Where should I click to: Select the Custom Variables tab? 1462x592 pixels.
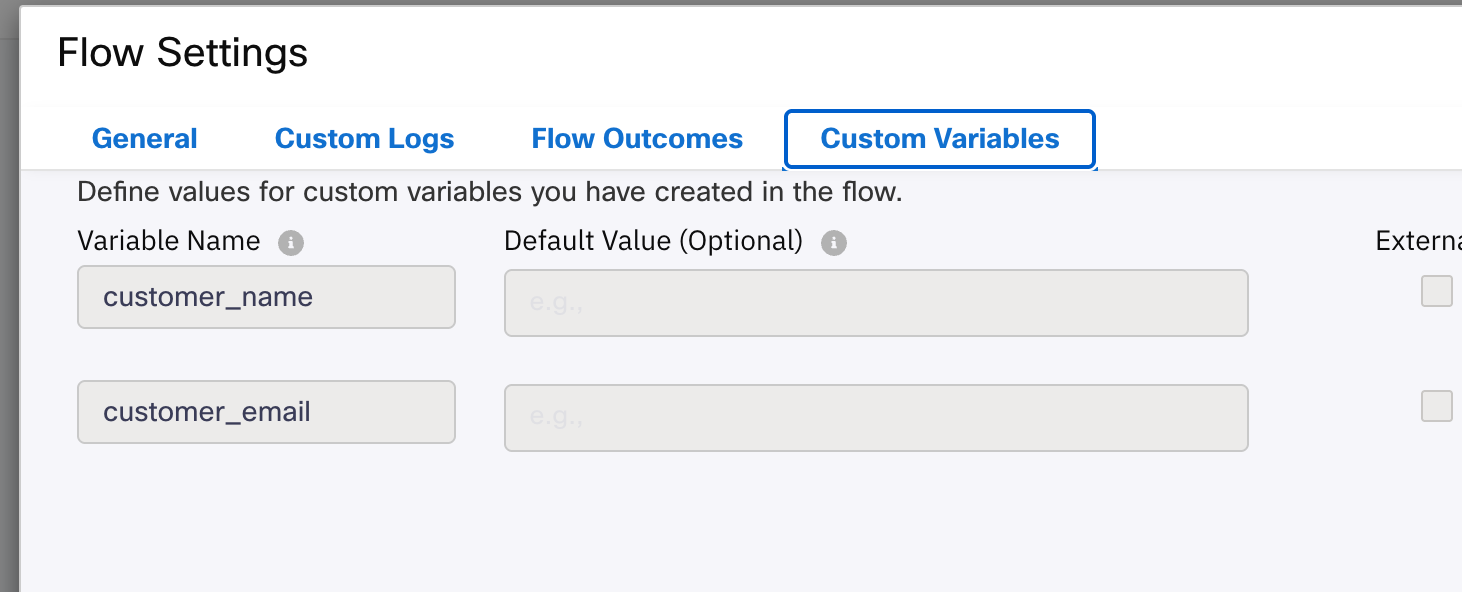[940, 139]
